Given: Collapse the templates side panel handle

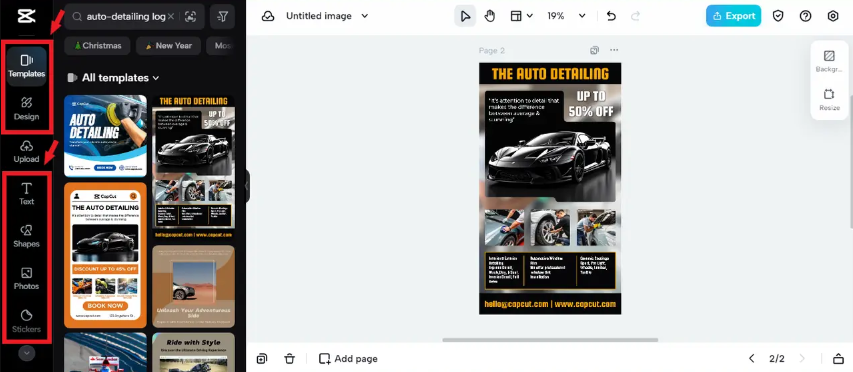Looking at the screenshot, I should pos(248,186).
